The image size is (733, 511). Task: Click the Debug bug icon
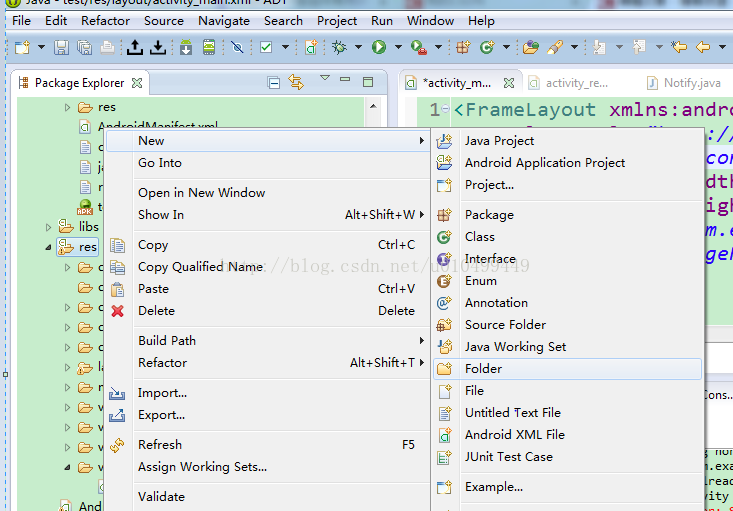[x=339, y=47]
